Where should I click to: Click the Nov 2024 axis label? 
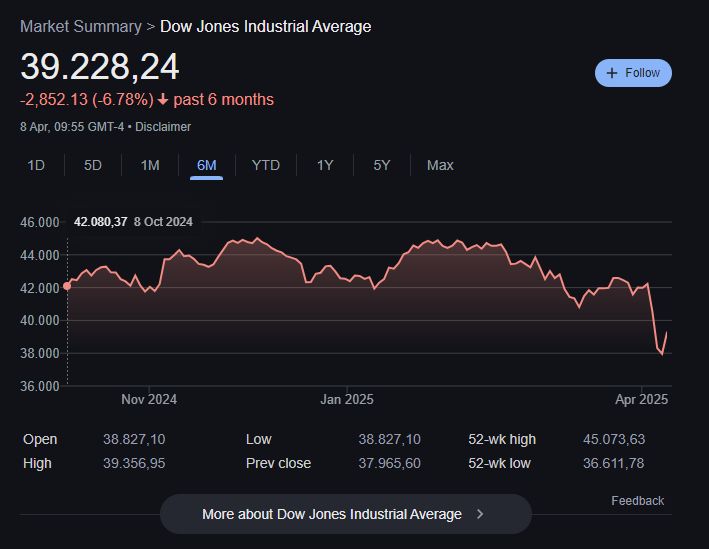coord(149,400)
